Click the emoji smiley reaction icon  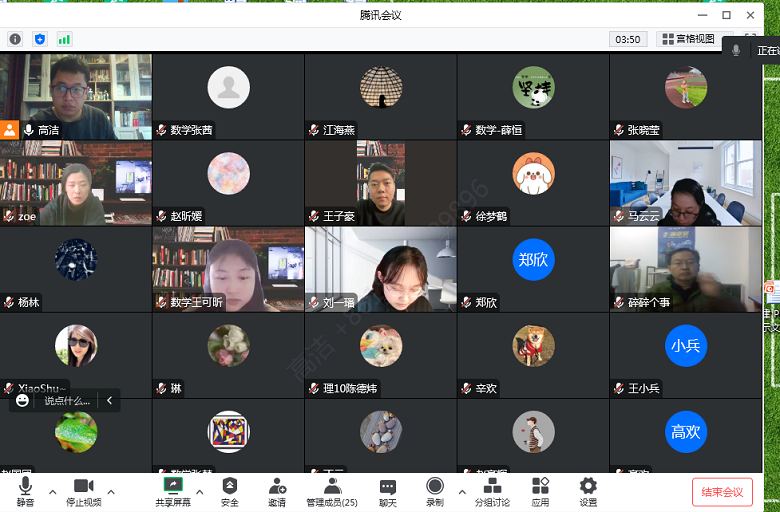pyautogui.click(x=23, y=400)
